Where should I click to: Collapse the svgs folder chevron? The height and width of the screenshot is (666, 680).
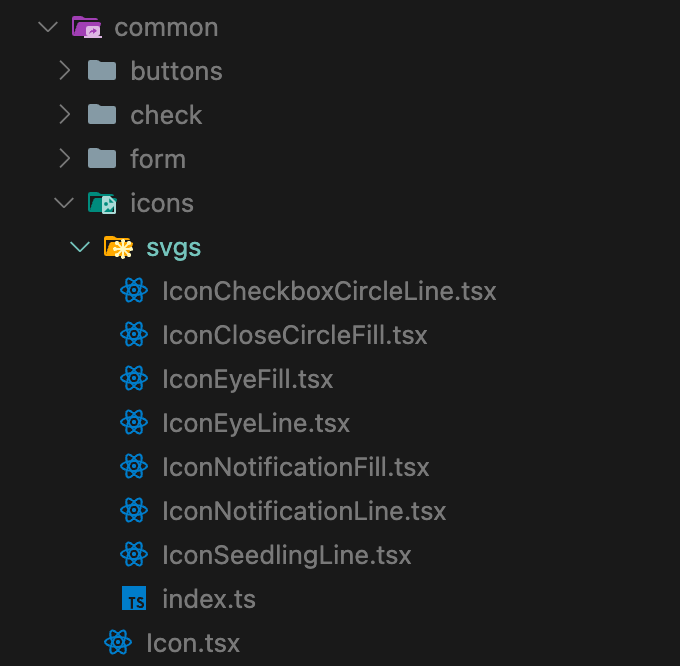[80, 247]
